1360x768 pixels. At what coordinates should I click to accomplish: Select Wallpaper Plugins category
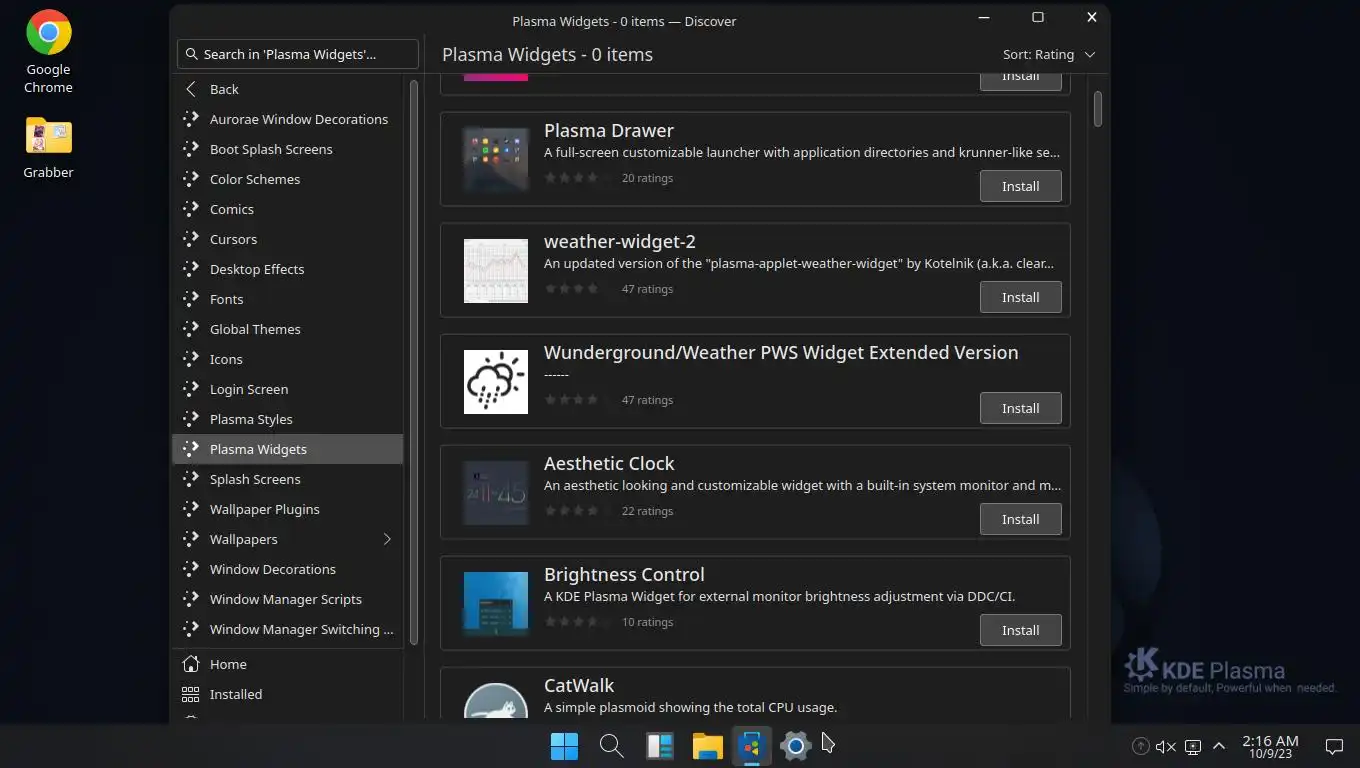[288, 509]
